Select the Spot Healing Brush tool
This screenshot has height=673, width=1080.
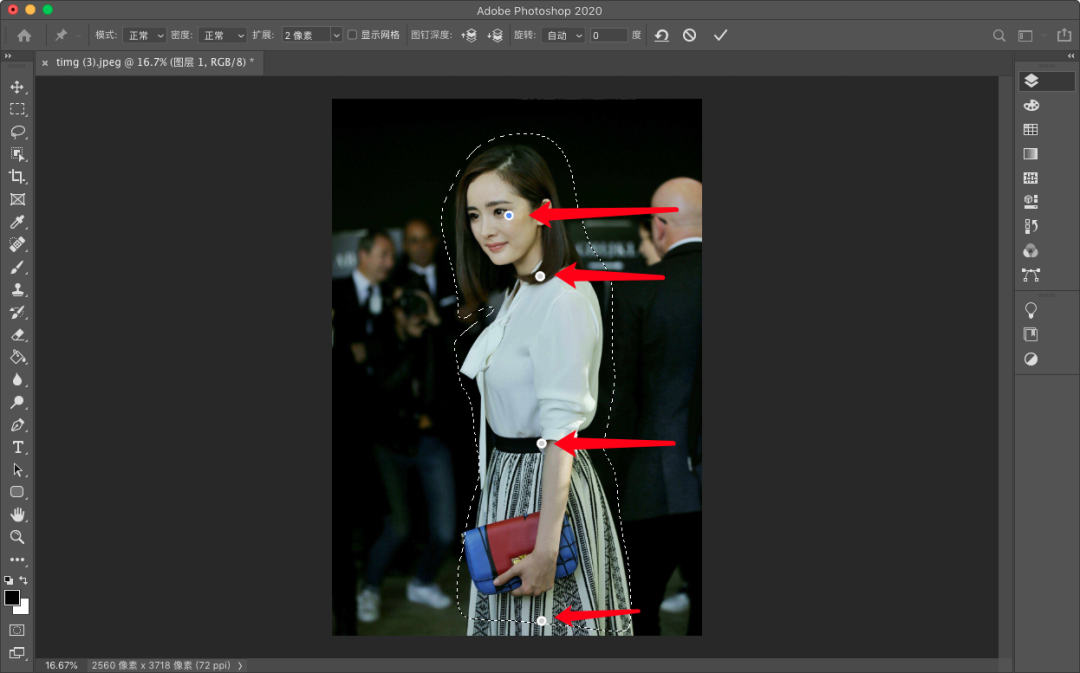17,245
